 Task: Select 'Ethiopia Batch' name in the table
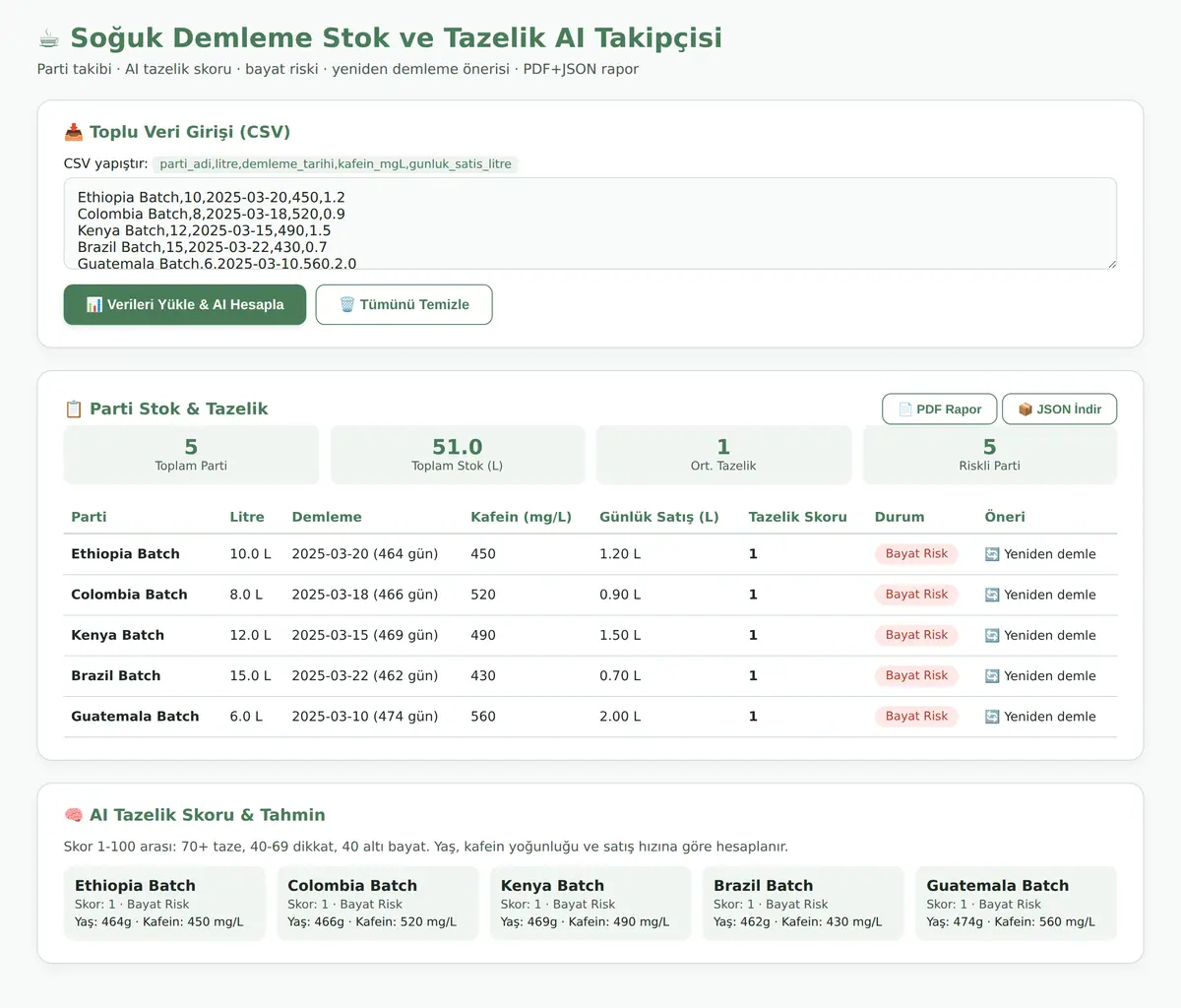click(x=125, y=554)
